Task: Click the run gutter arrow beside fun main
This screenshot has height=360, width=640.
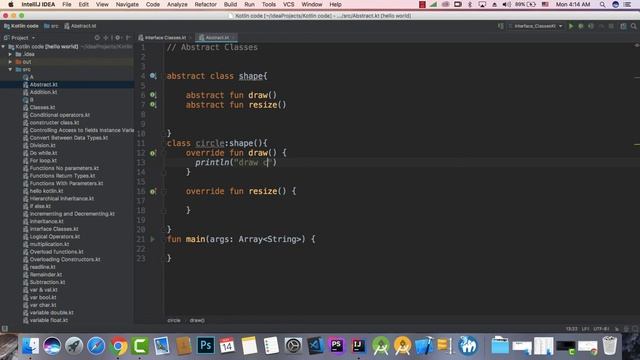Action: coord(153,239)
